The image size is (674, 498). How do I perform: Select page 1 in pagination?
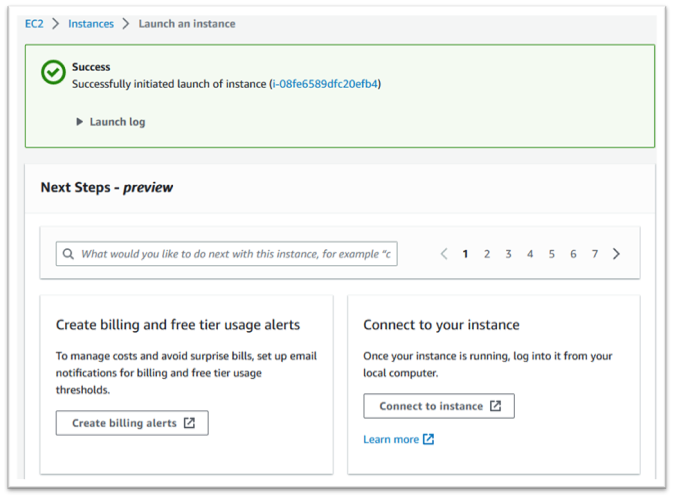pos(465,254)
